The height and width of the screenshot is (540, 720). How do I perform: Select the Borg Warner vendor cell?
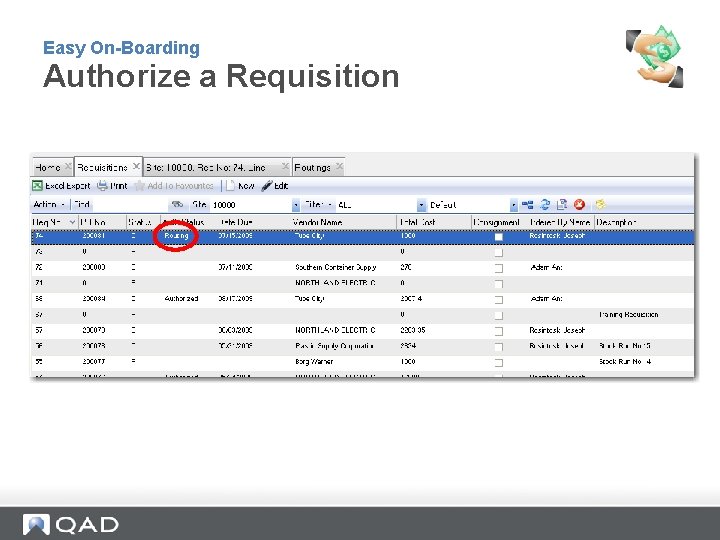click(x=314, y=362)
